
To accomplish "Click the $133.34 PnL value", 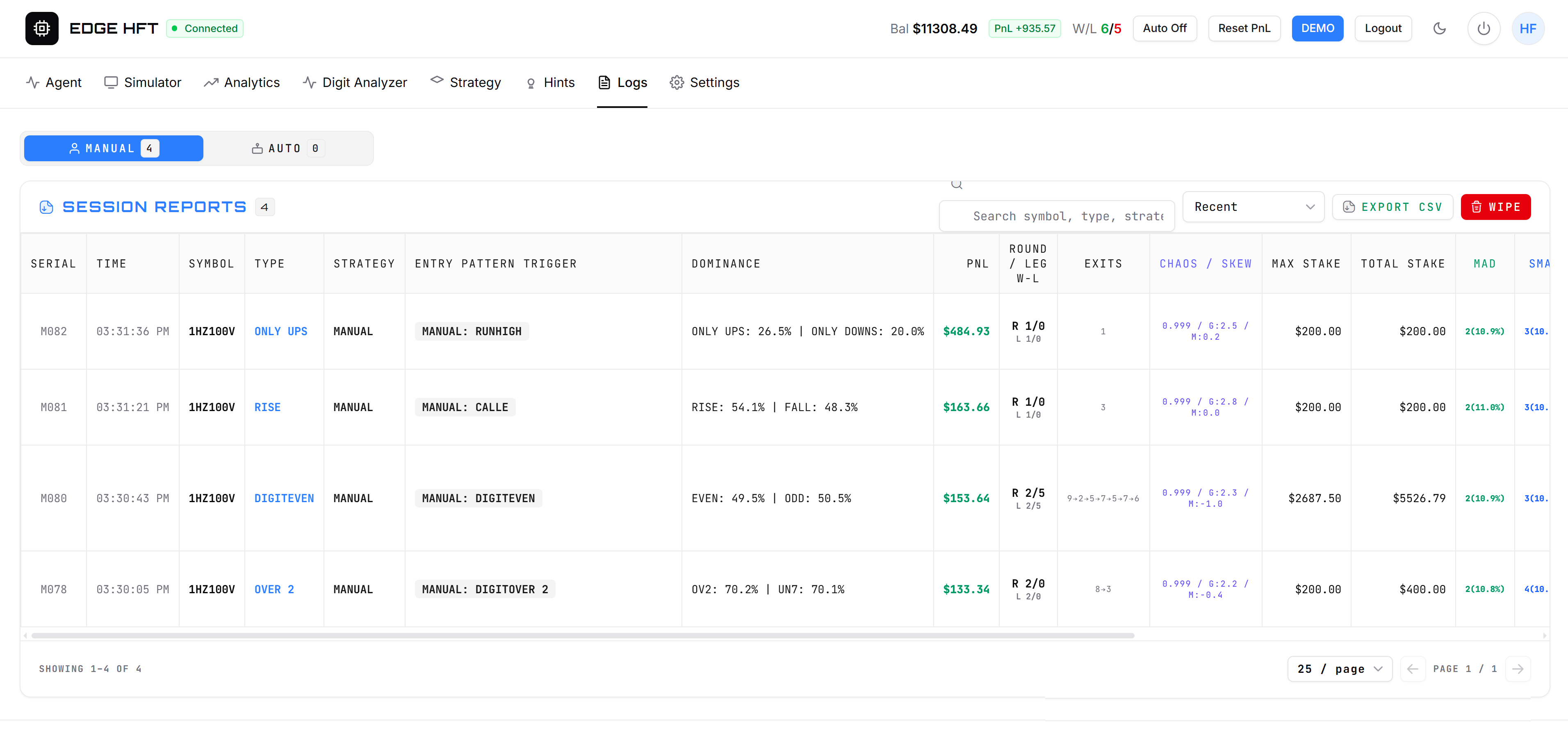I will pyautogui.click(x=966, y=589).
